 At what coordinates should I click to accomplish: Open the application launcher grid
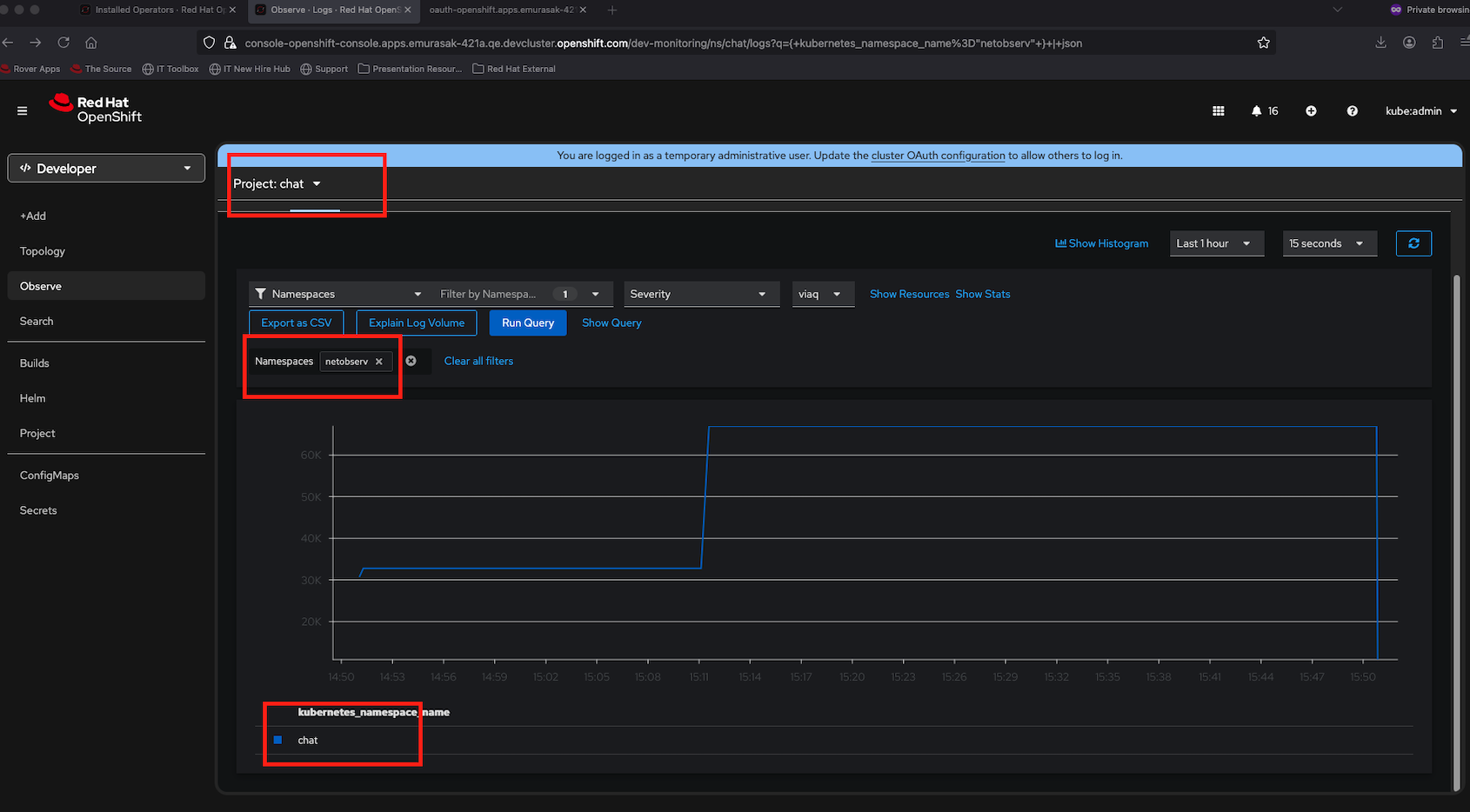pos(1219,111)
